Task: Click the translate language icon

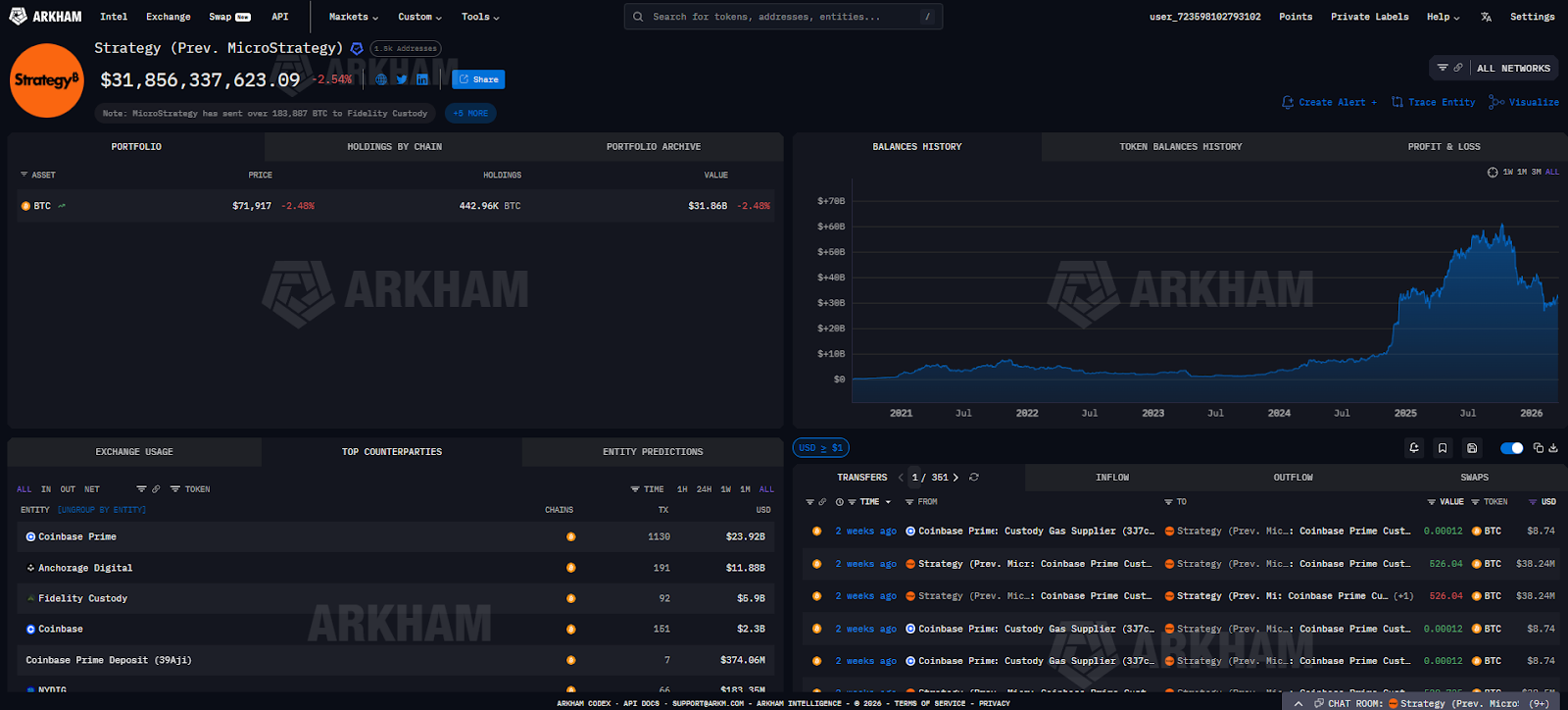Action: (1486, 17)
